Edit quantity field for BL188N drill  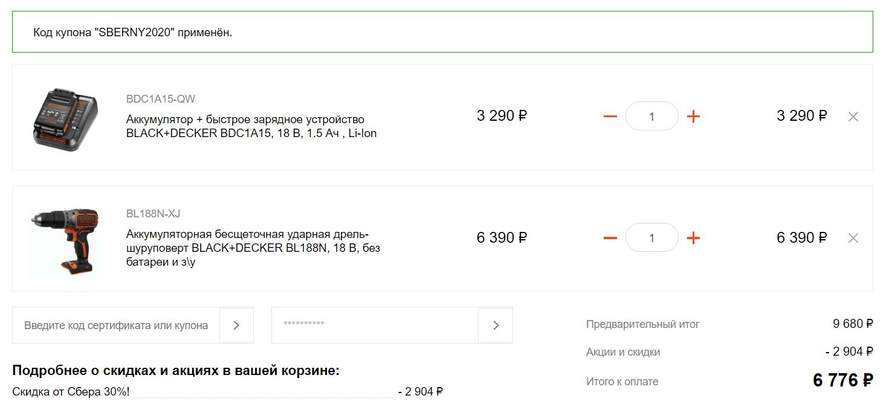[652, 238]
